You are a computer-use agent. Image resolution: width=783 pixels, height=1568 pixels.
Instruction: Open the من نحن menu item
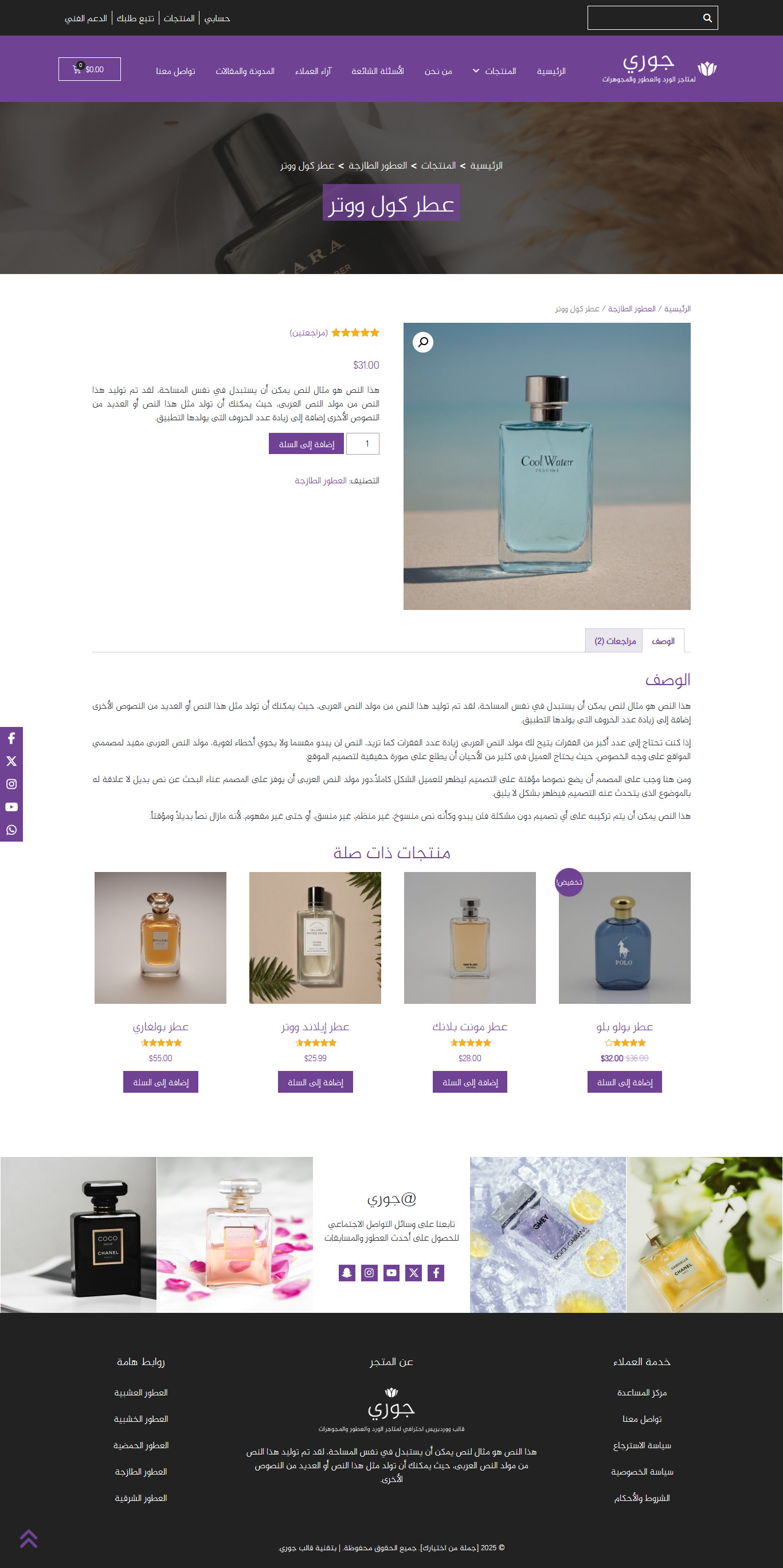click(x=438, y=71)
